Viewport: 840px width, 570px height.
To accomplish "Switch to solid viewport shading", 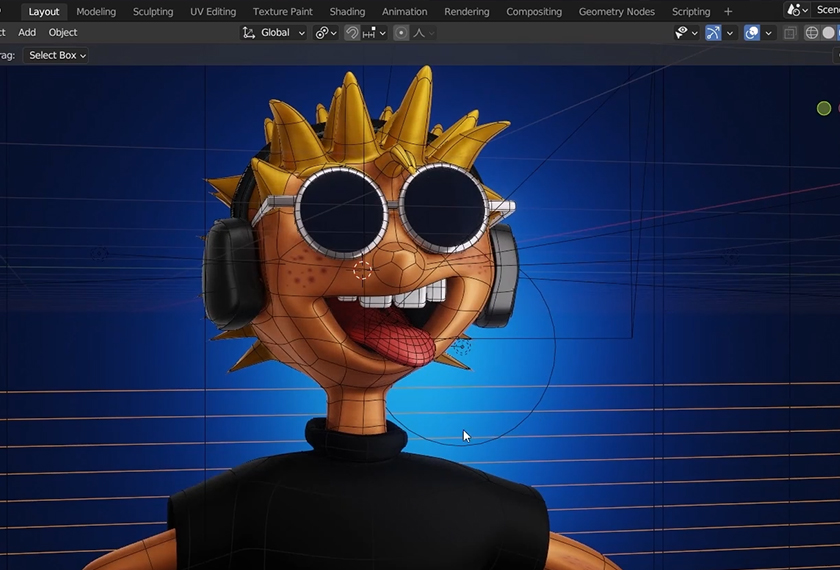I will [x=828, y=33].
